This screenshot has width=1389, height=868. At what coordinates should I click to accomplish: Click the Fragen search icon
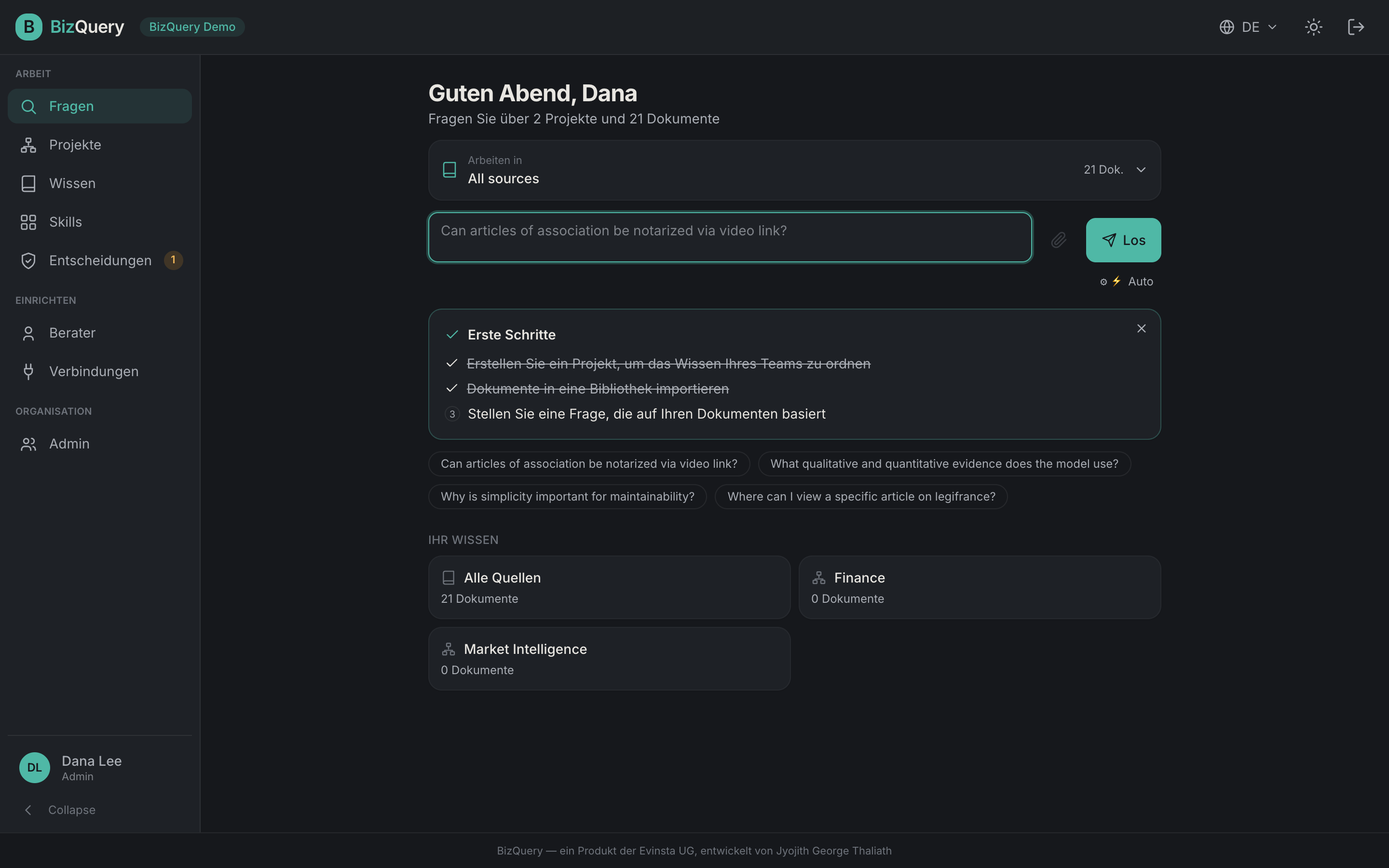[28, 106]
